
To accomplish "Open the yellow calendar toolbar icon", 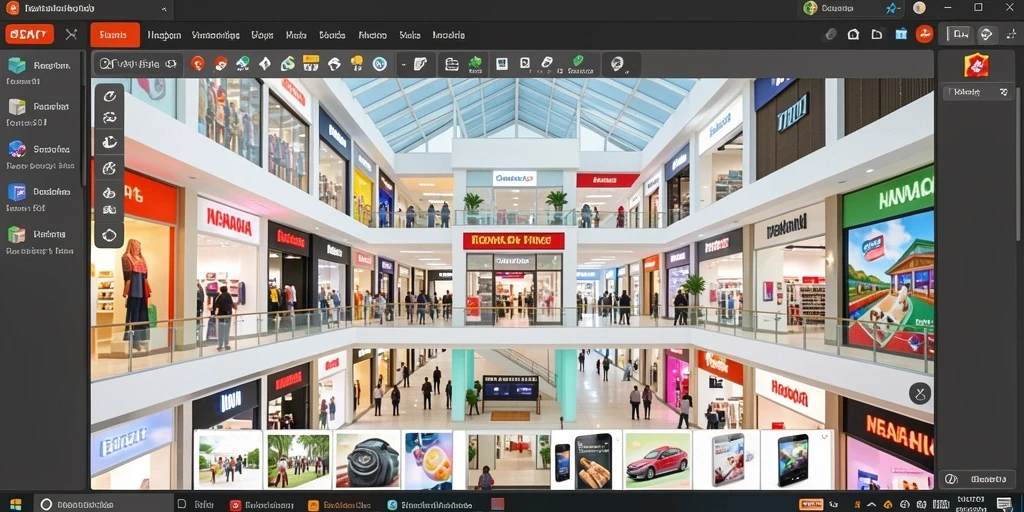I will click(x=311, y=63).
